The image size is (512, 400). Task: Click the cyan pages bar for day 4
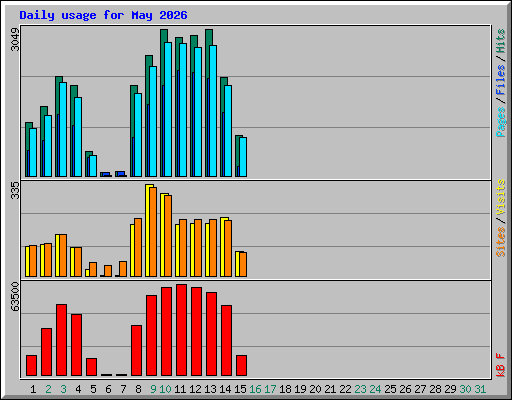[78, 137]
